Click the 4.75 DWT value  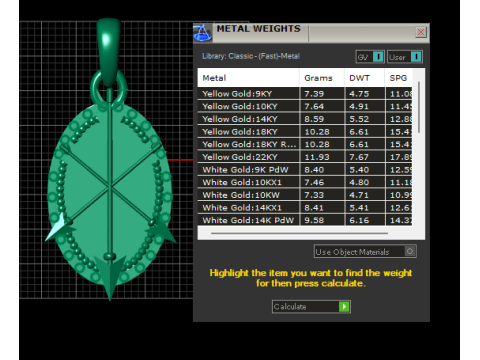pos(359,94)
